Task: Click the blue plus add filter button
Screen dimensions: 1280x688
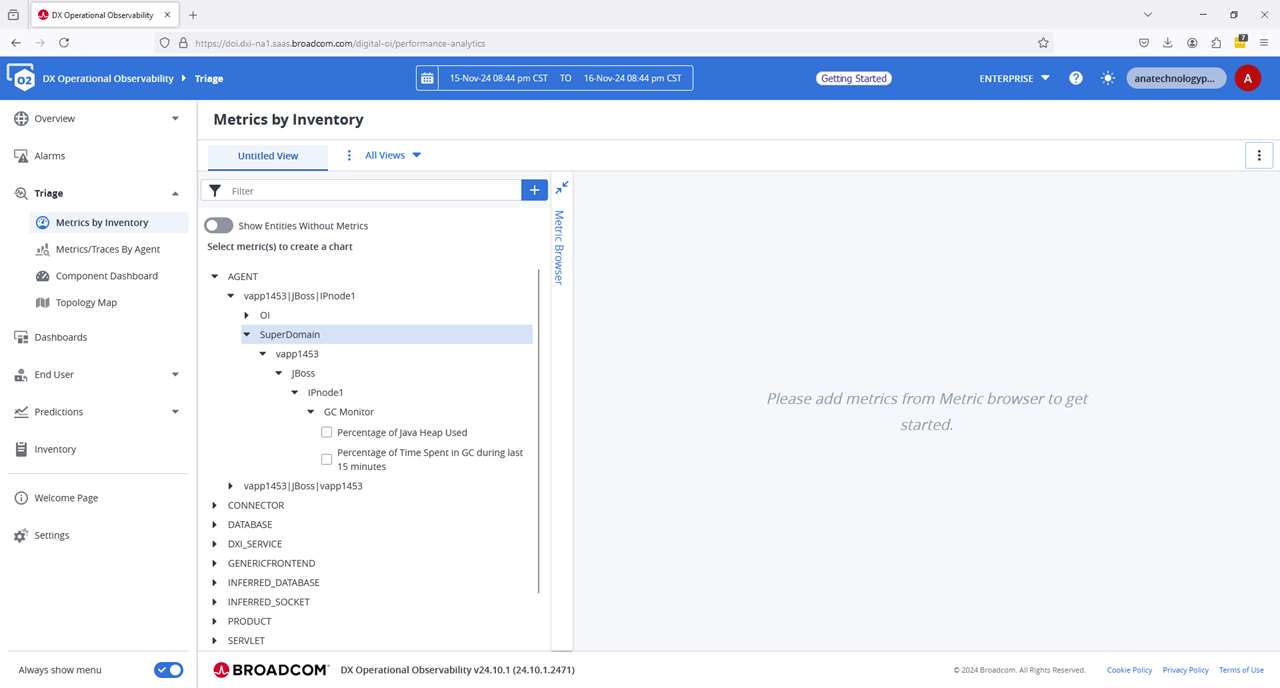Action: 535,190
